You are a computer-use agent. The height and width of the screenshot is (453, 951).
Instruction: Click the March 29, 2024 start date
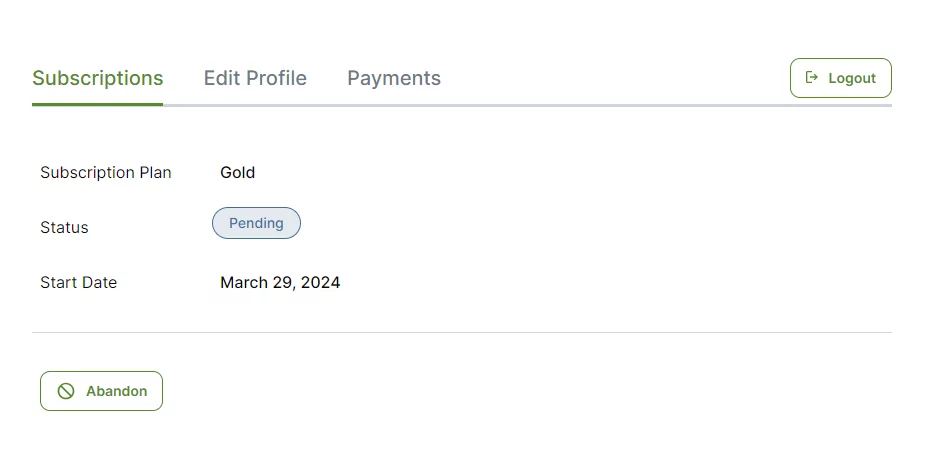(x=280, y=283)
